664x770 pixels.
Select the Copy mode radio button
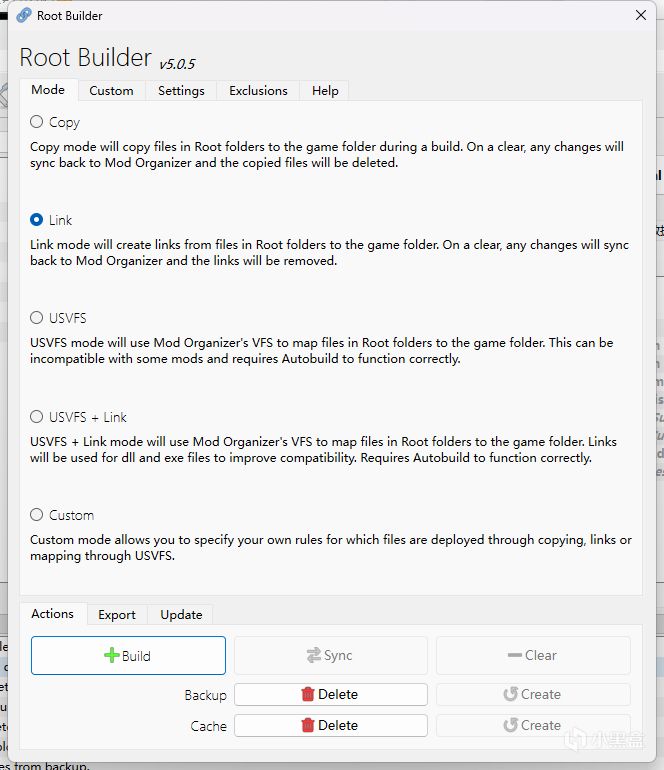36,122
